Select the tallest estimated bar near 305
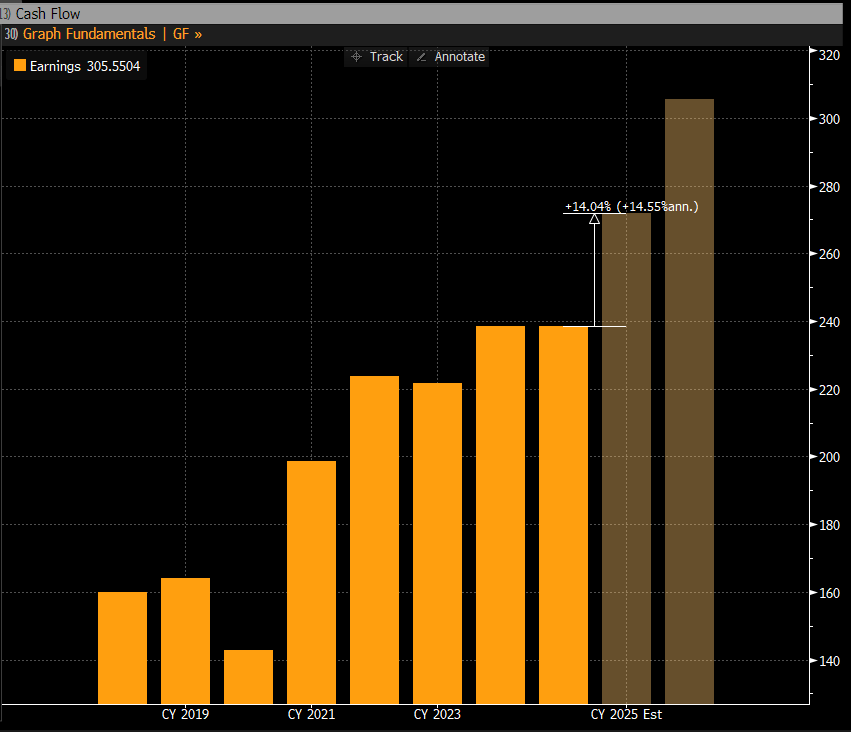Viewport: 851px width, 732px height. coord(689,400)
